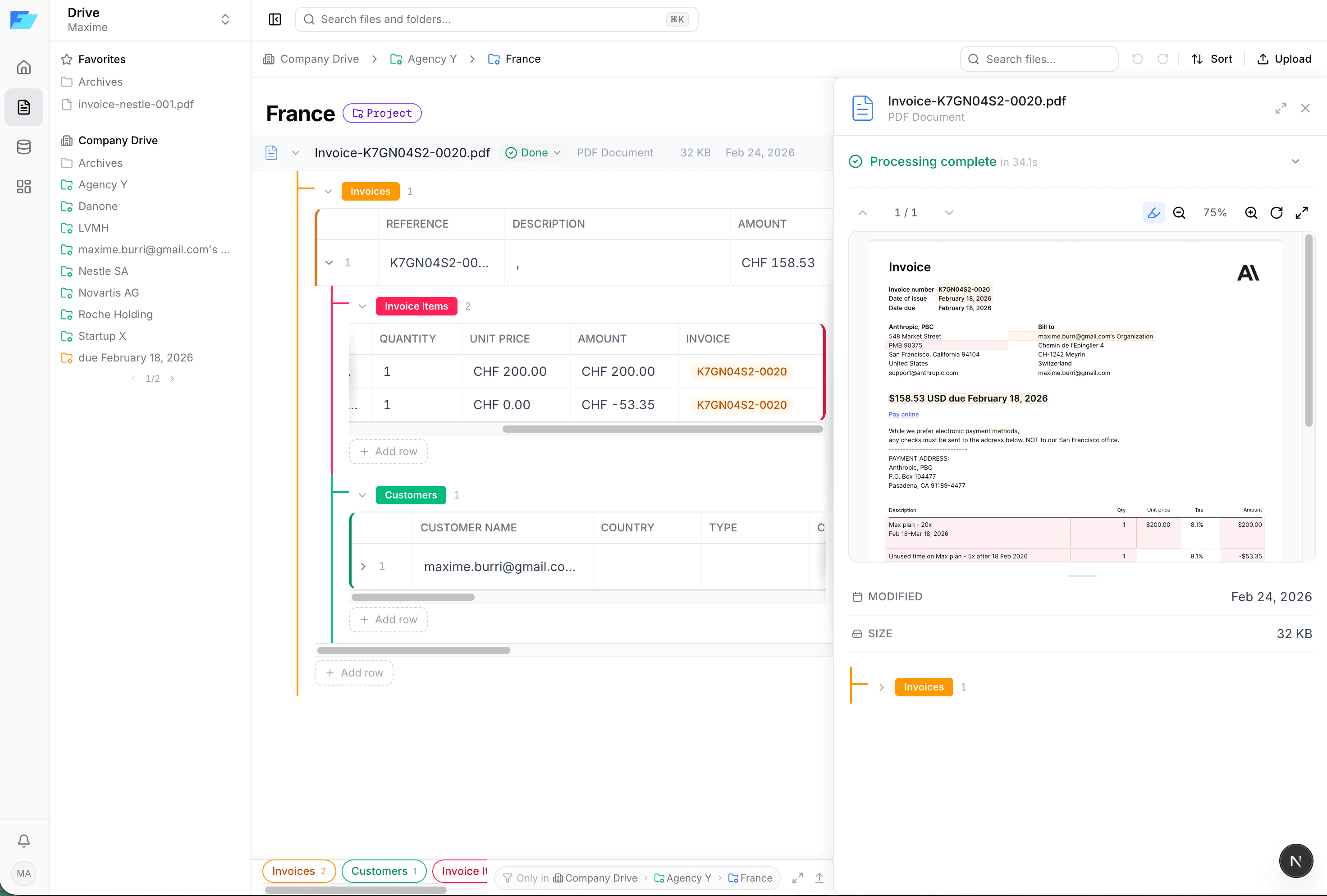Toggle the highlight annotations pen in the preview

pyautogui.click(x=1154, y=212)
